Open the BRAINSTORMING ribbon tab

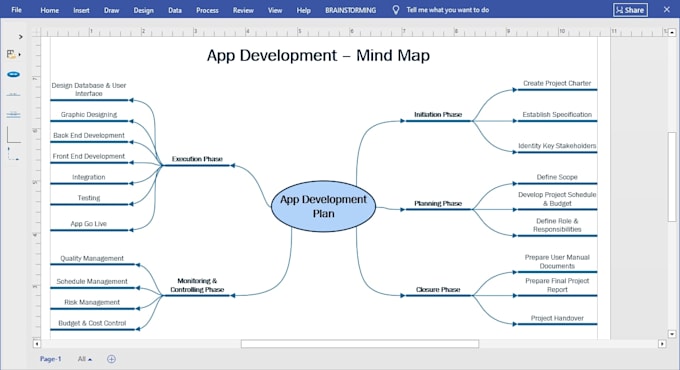coord(350,10)
